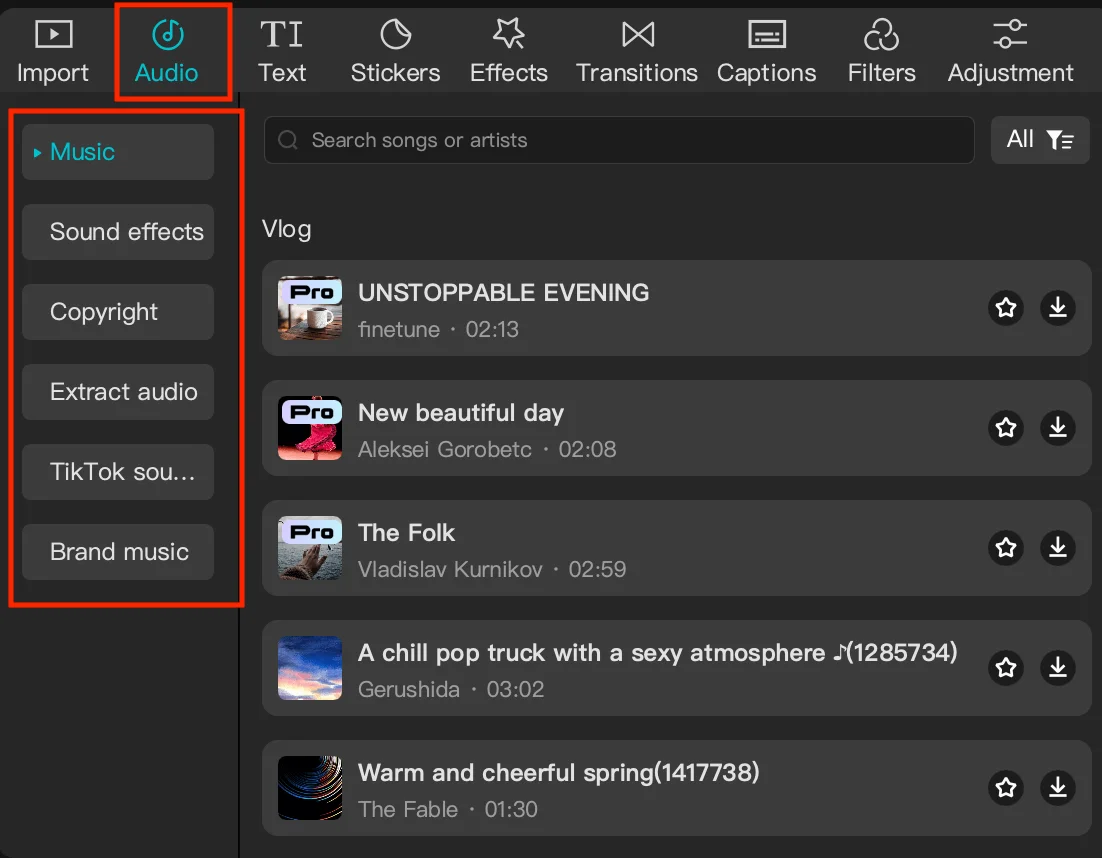1102x858 pixels.
Task: Favorite the New beautiful day track
Action: tap(1006, 428)
